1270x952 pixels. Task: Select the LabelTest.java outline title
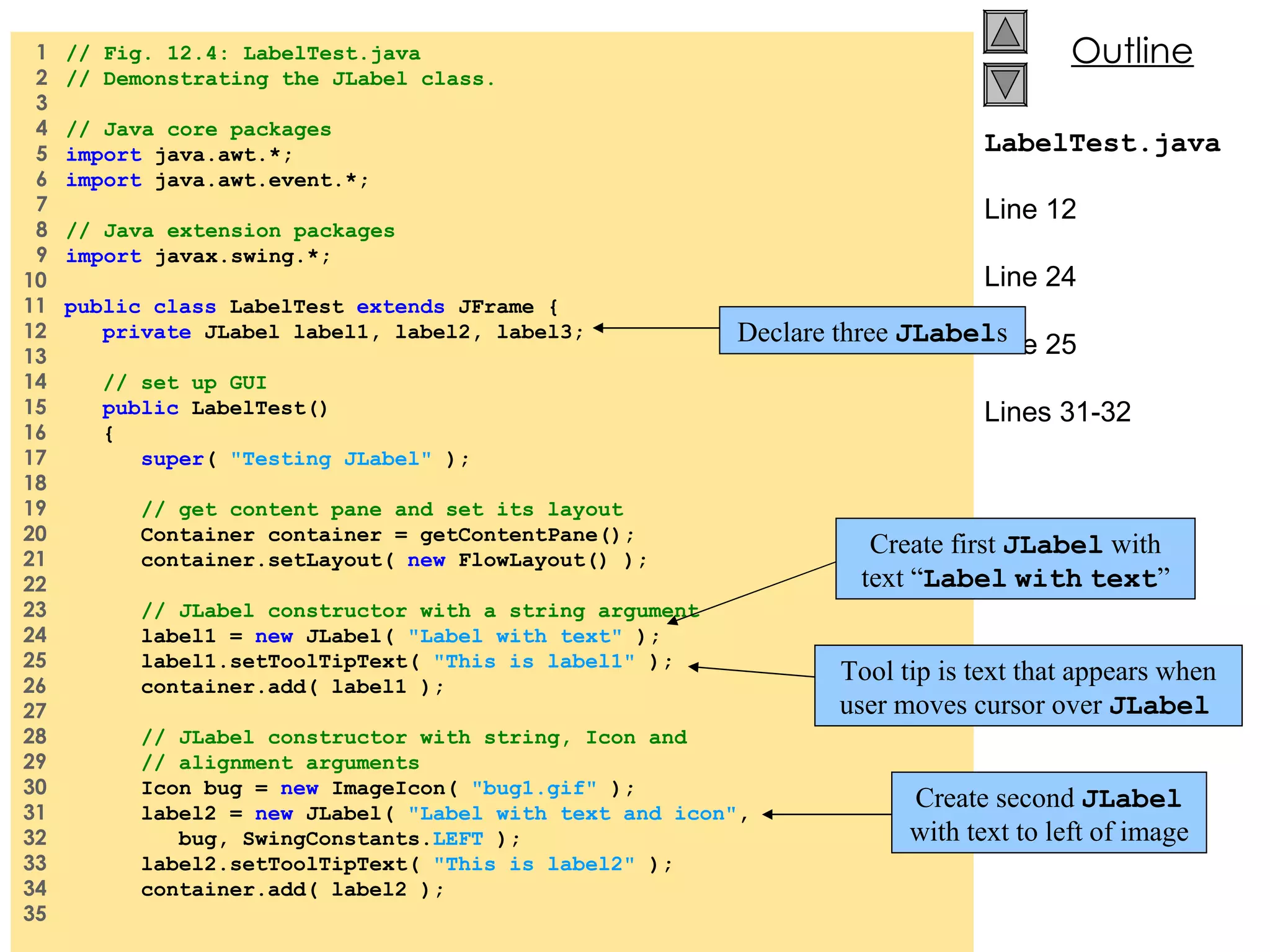[x=1101, y=144]
